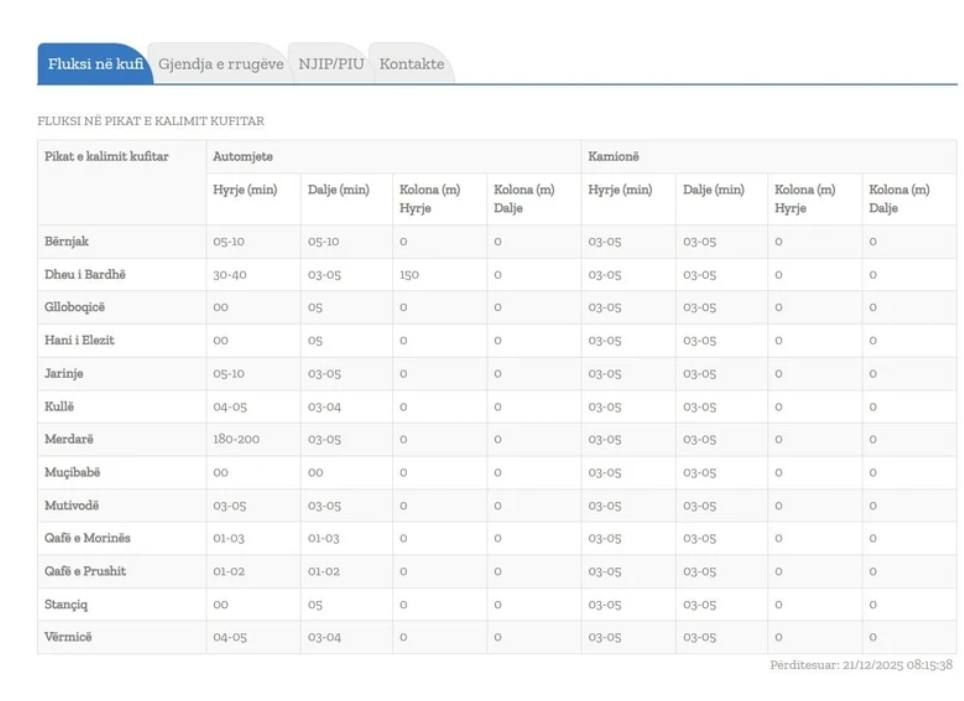Select the Kullë border crossing name

[61, 406]
